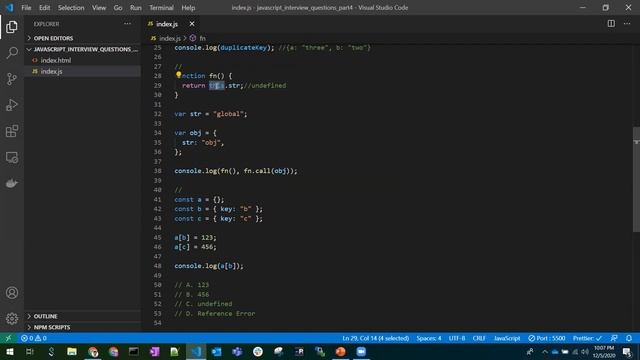
Task: Expand the Open Editors section
Action: pyautogui.click(x=82, y=38)
